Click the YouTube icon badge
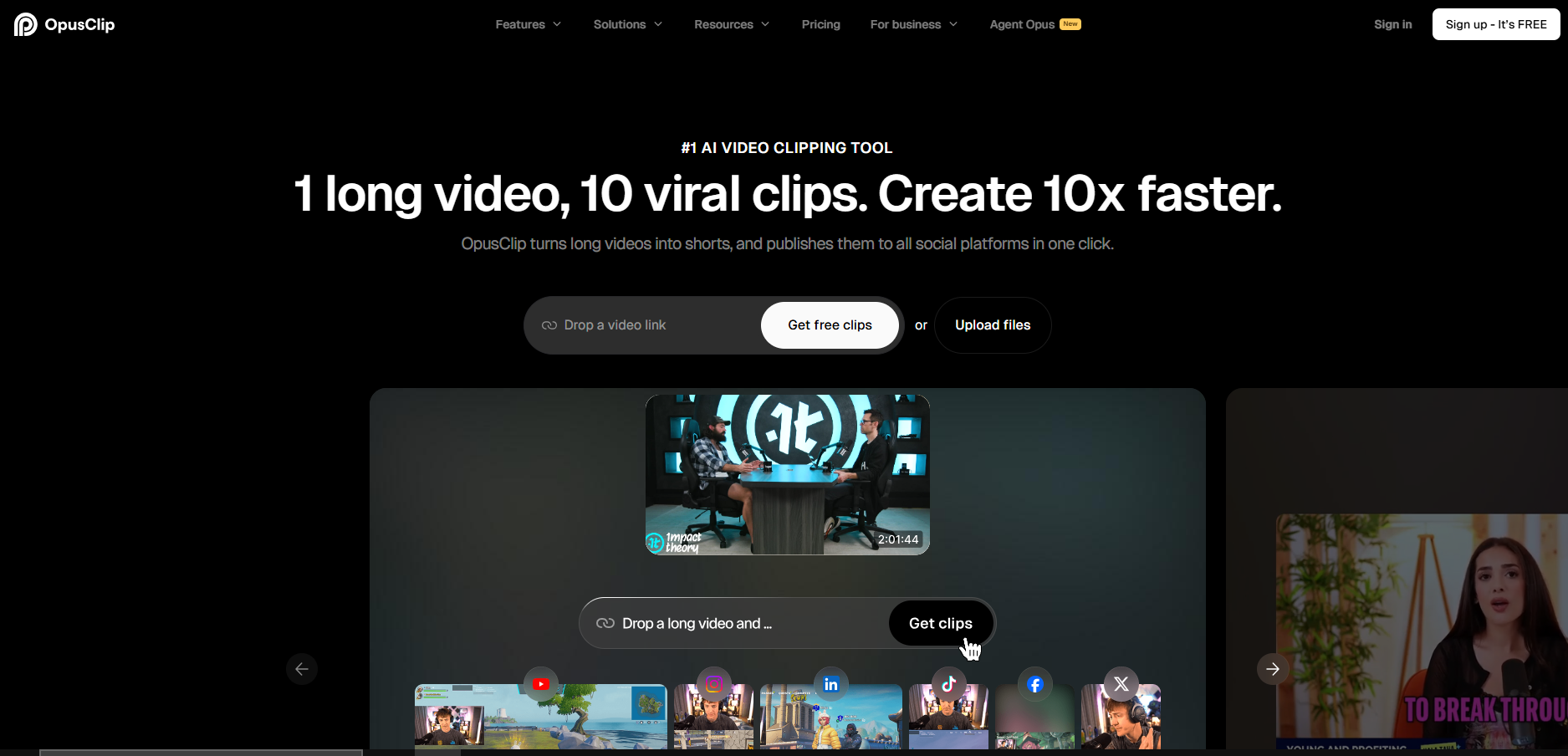The image size is (1568, 756). pos(541,684)
